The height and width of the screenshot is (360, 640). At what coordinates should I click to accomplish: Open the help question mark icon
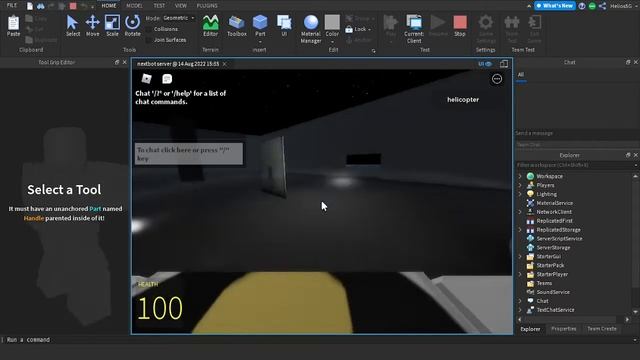point(582,6)
